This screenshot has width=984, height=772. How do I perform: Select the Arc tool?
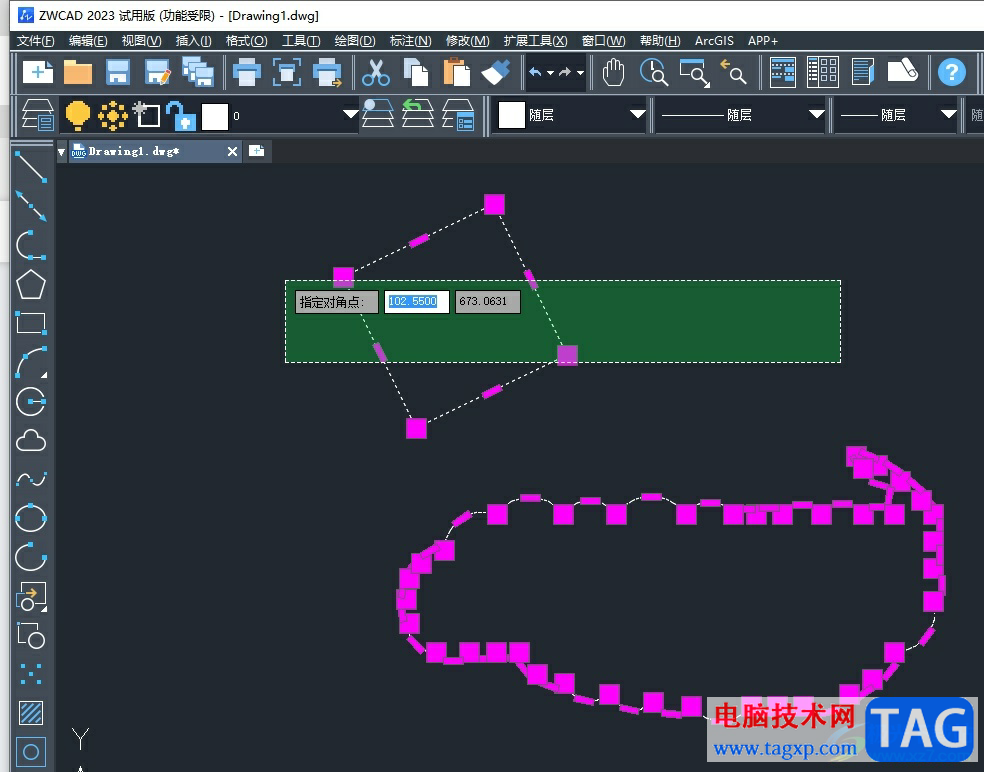point(31,363)
